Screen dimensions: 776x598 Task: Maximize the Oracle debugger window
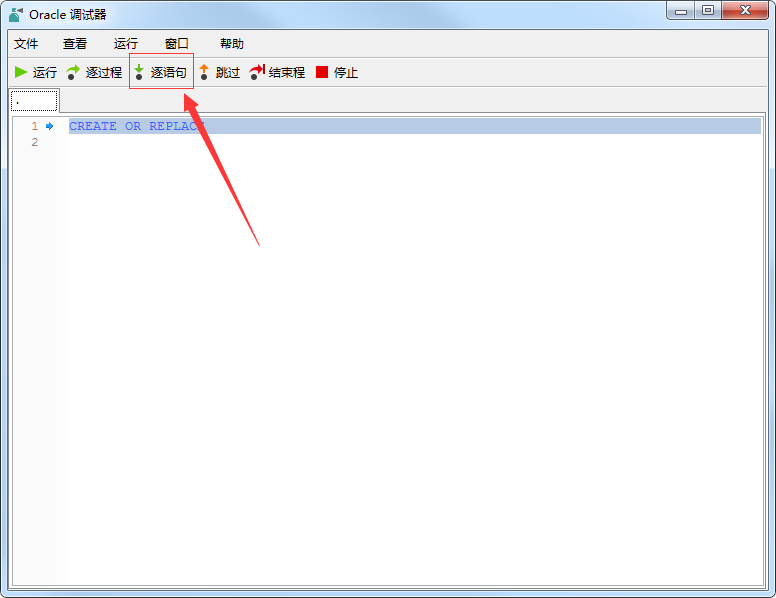pyautogui.click(x=708, y=10)
